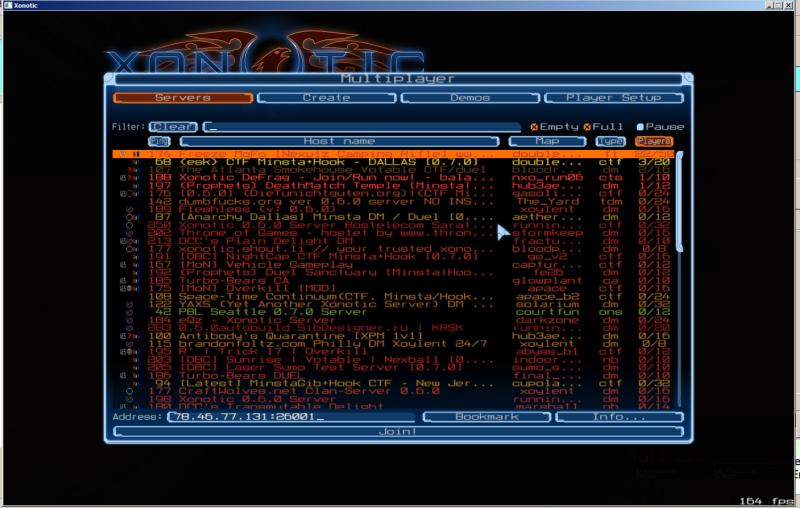Select (esk) CTF Minsta+Hook - DALLAS server

coord(393,162)
